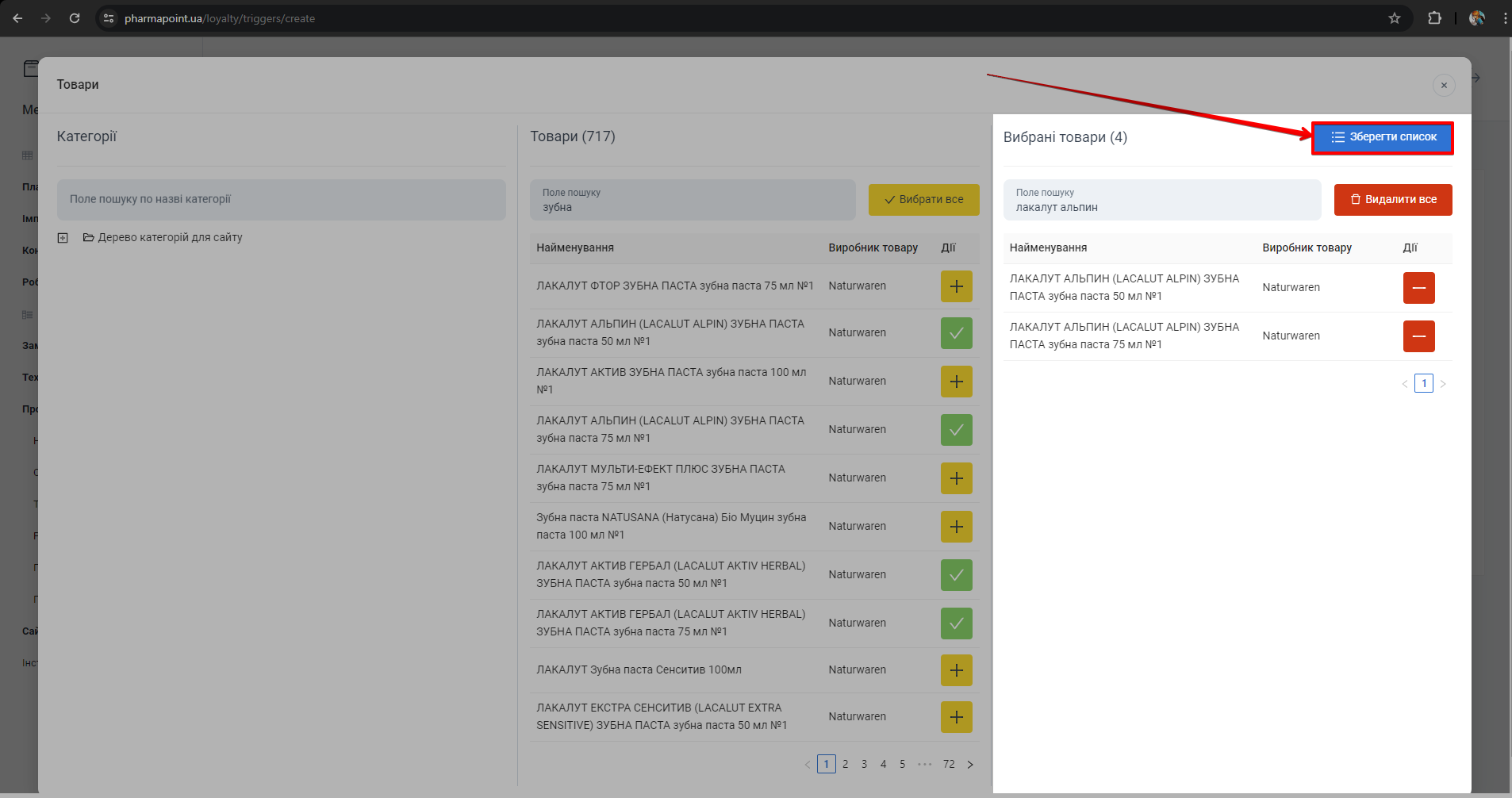1512x798 pixels.
Task: Open page 3 of the products list
Action: (x=864, y=765)
